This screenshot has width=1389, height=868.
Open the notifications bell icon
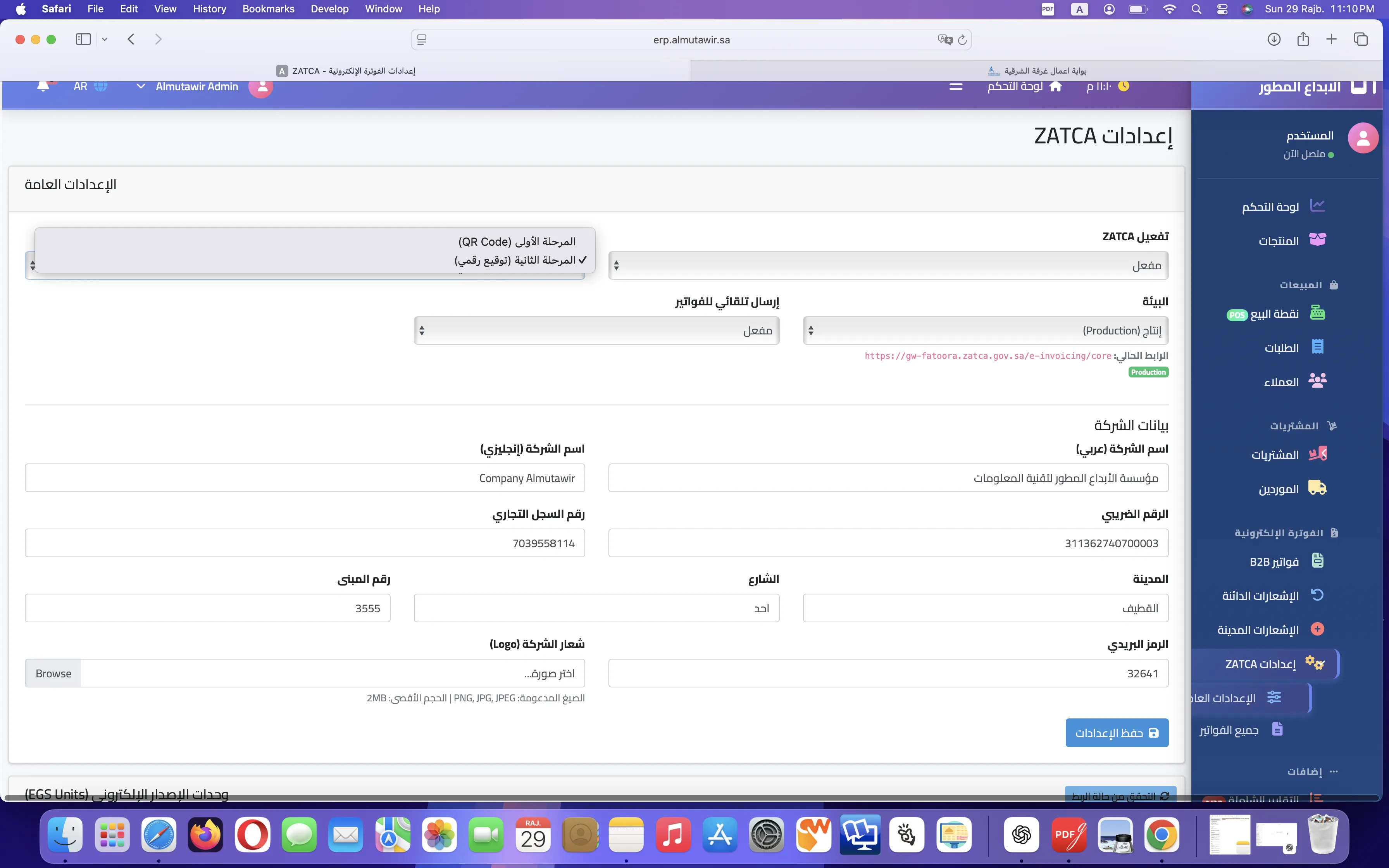click(43, 87)
